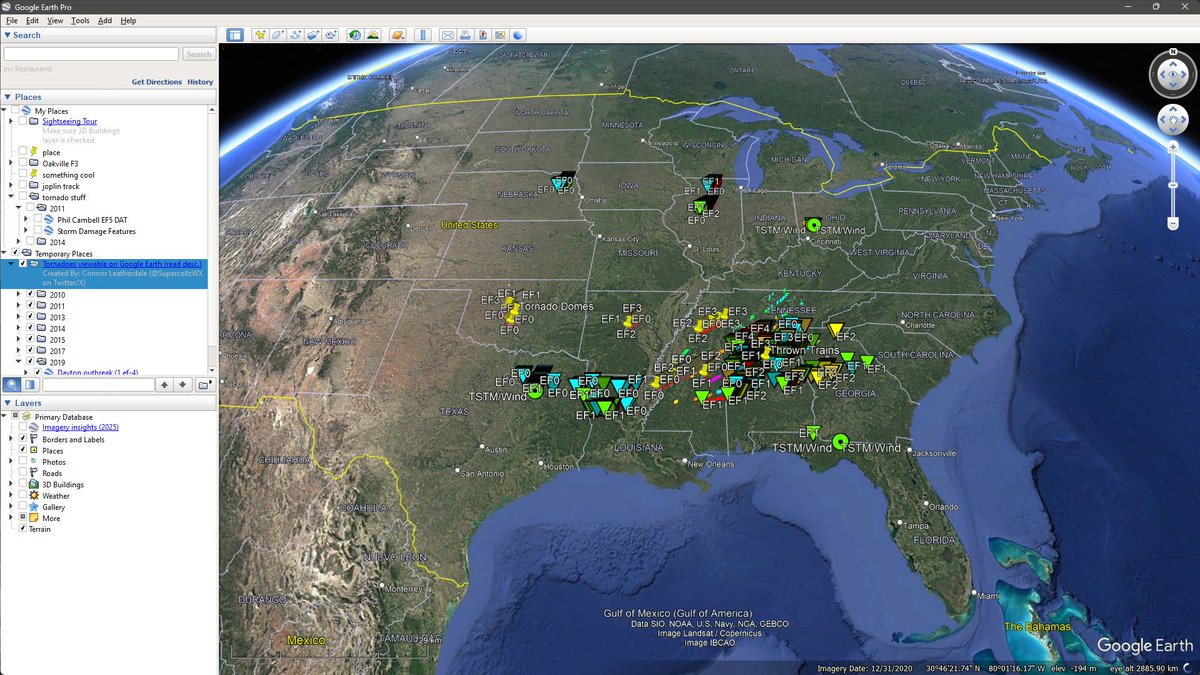The height and width of the screenshot is (675, 1200).
Task: Click the move item down arrow
Action: click(x=184, y=385)
